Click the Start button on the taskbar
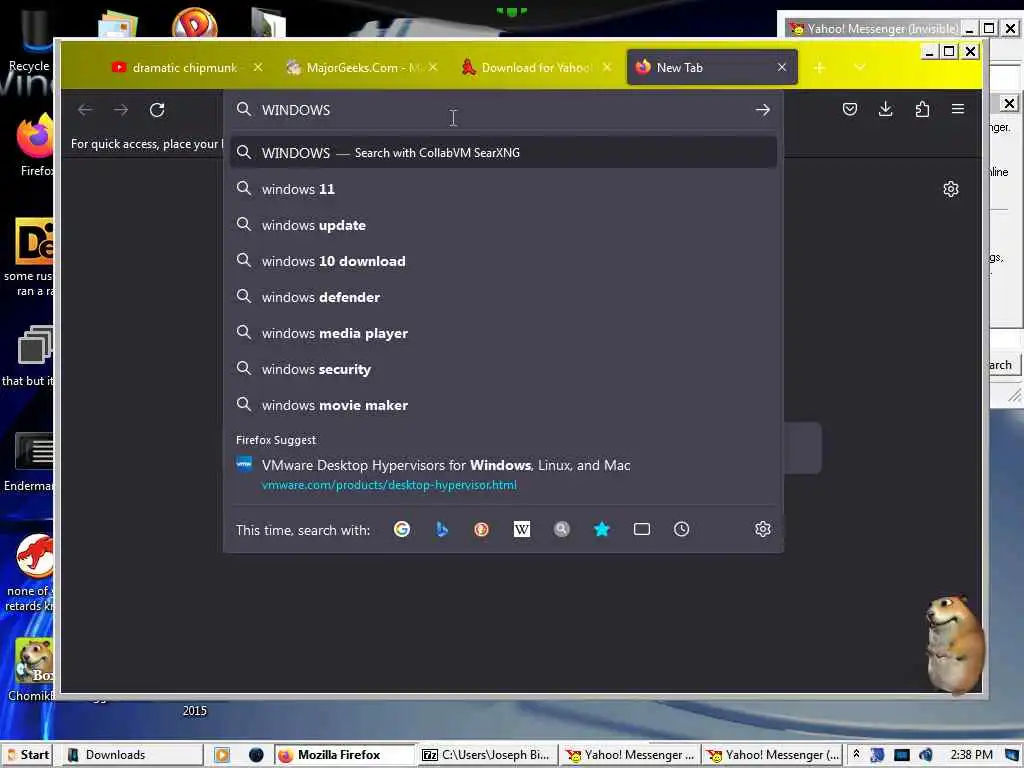The width and height of the screenshot is (1024, 768). [x=27, y=755]
